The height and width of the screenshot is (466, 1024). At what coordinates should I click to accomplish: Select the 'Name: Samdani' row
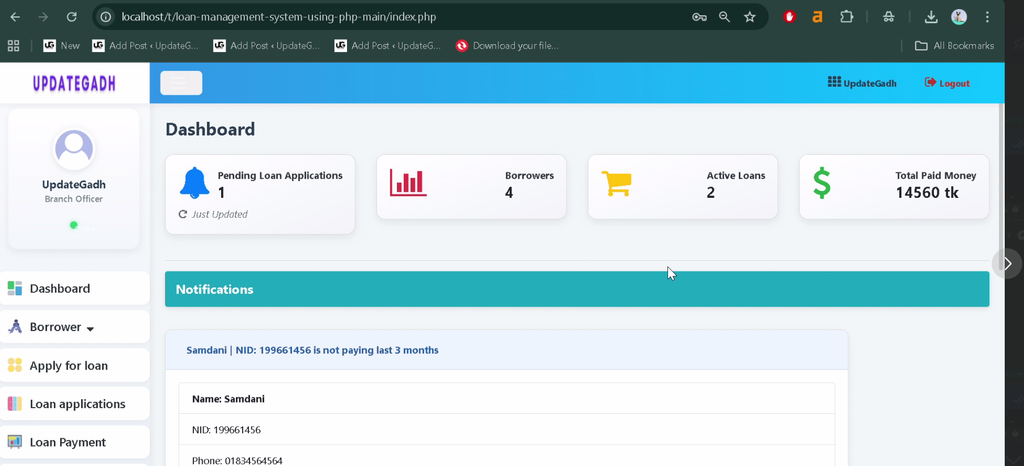point(507,399)
